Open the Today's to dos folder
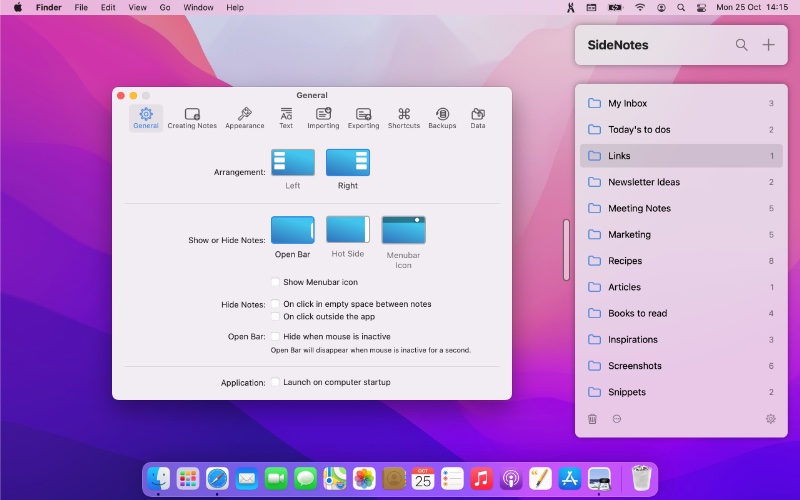Screen dimensions: 800x500 pos(681,130)
